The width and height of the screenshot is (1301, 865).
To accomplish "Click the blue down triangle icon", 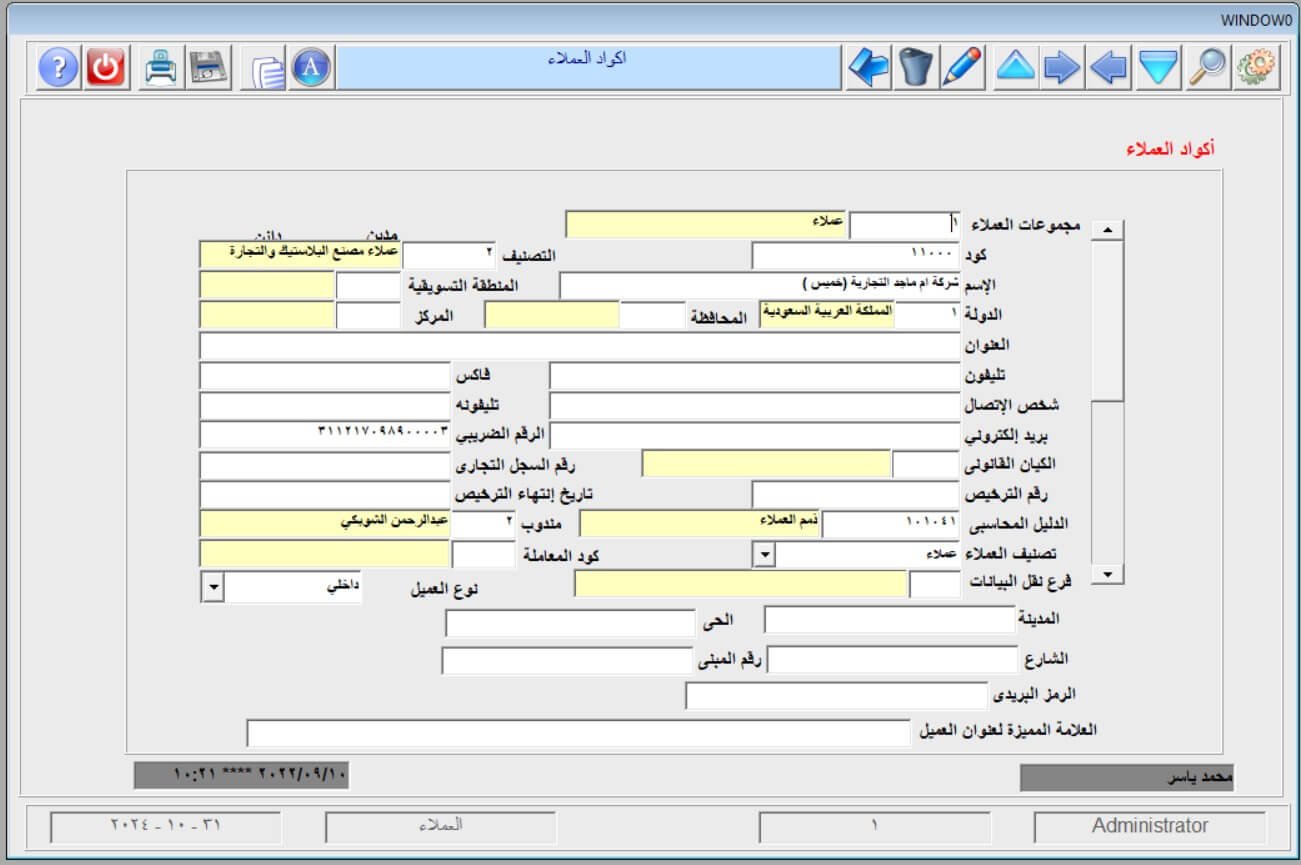I will (1159, 68).
